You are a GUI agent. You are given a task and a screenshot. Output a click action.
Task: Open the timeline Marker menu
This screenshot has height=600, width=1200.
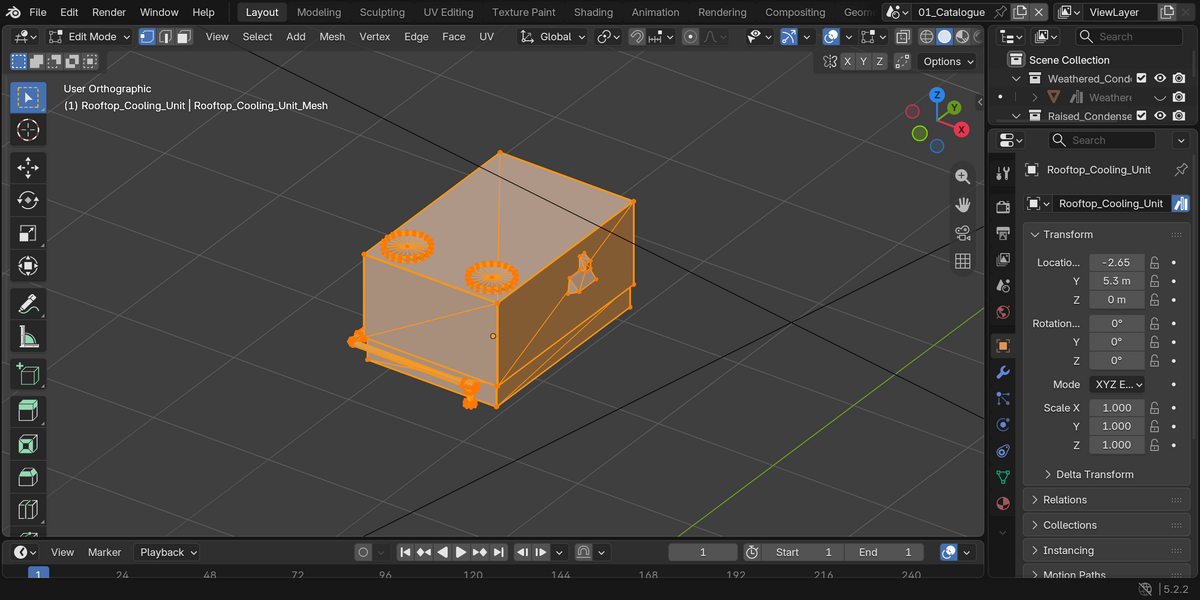point(104,552)
